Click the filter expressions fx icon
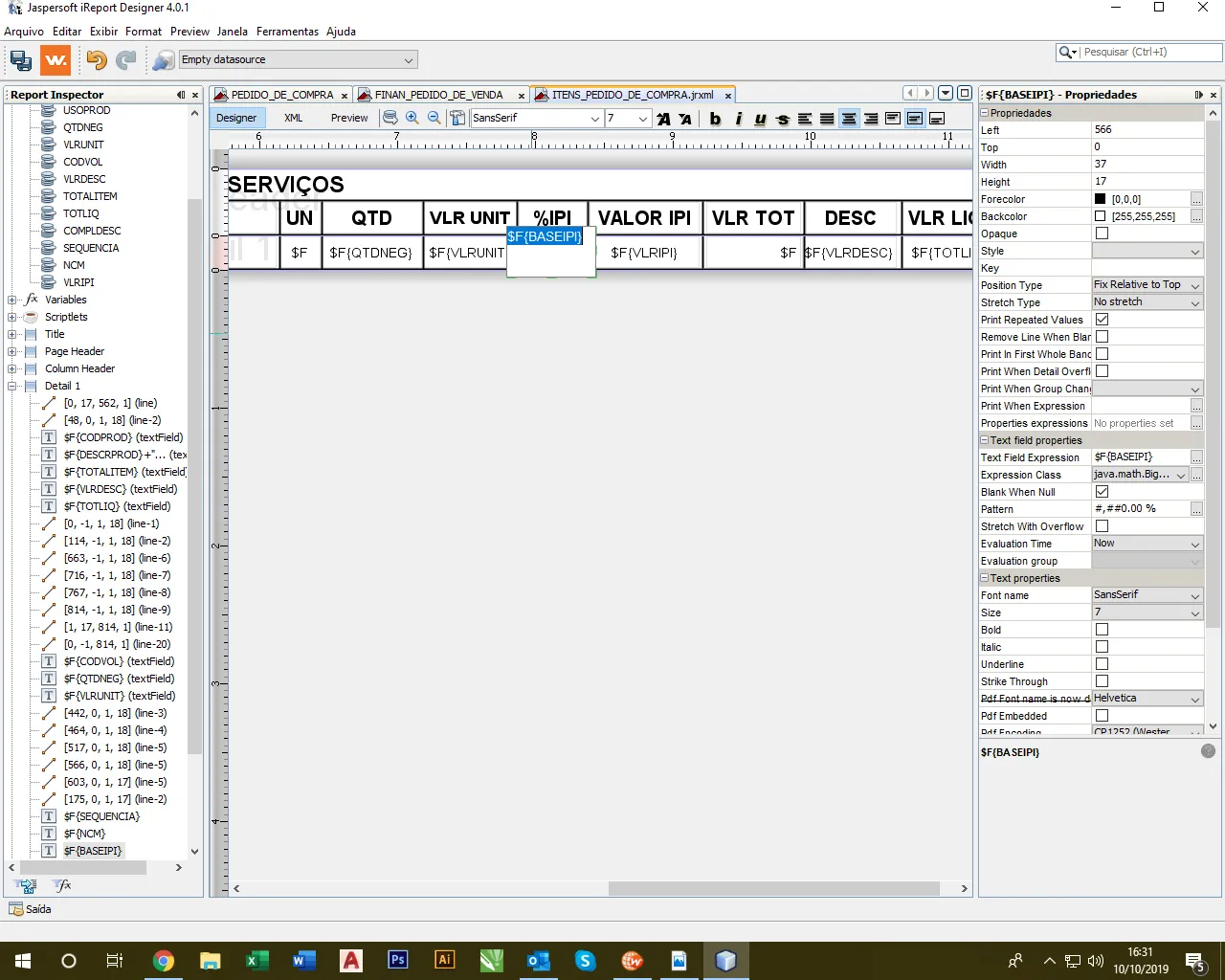The height and width of the screenshot is (980, 1225). click(x=62, y=885)
